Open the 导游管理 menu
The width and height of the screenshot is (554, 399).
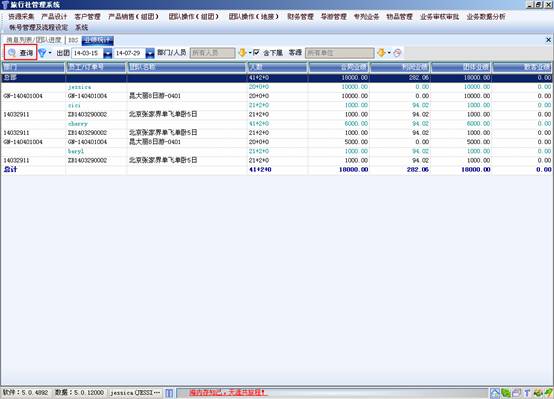click(x=334, y=17)
